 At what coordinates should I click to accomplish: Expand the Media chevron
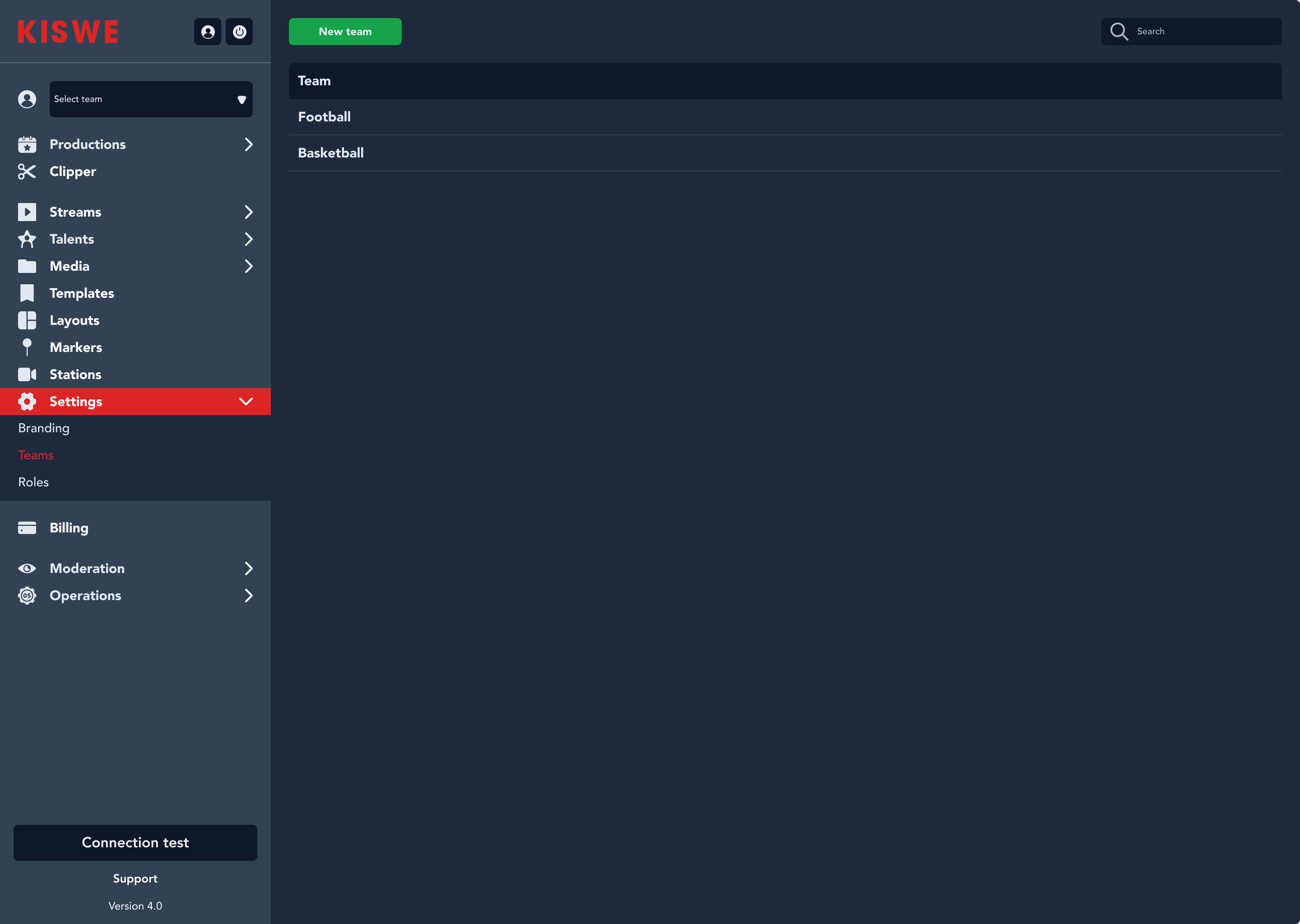(x=248, y=266)
